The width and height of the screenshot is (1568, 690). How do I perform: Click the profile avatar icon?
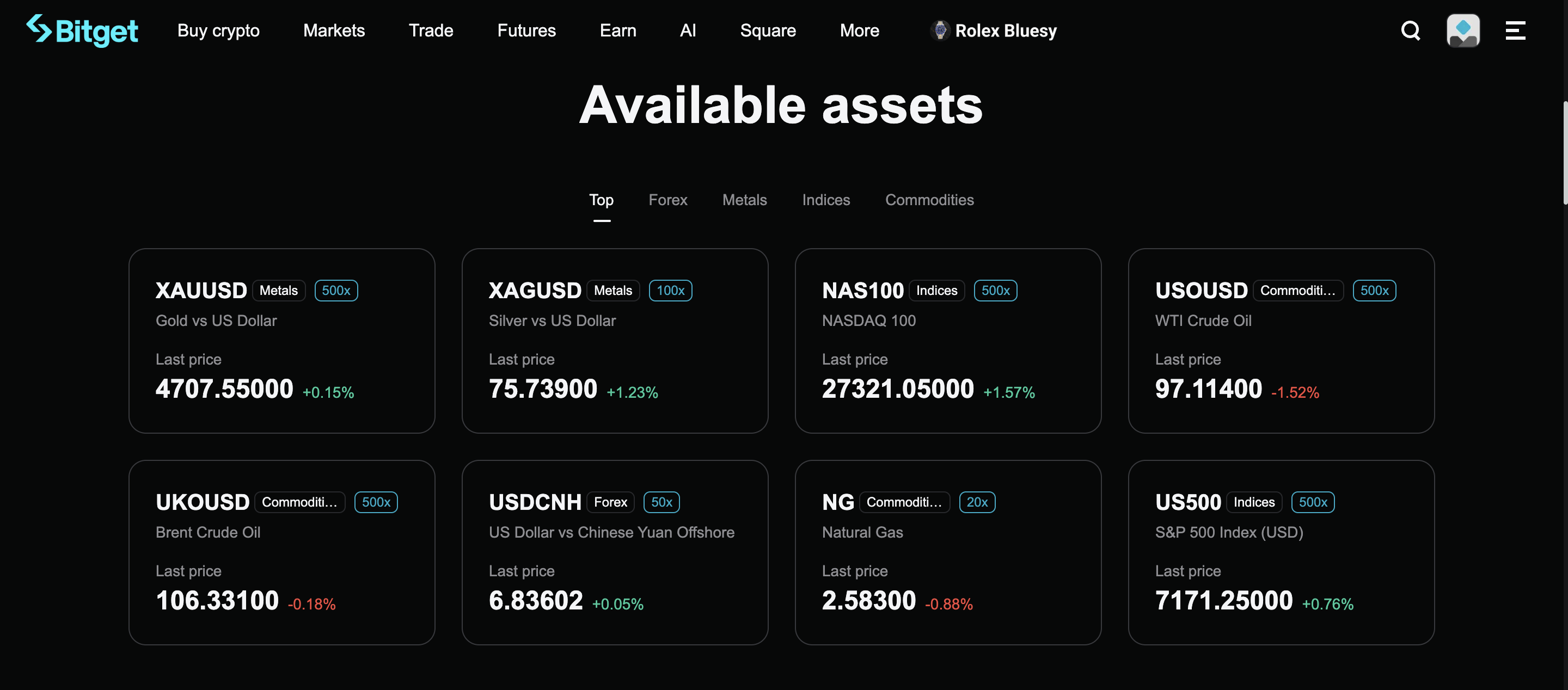[1463, 30]
